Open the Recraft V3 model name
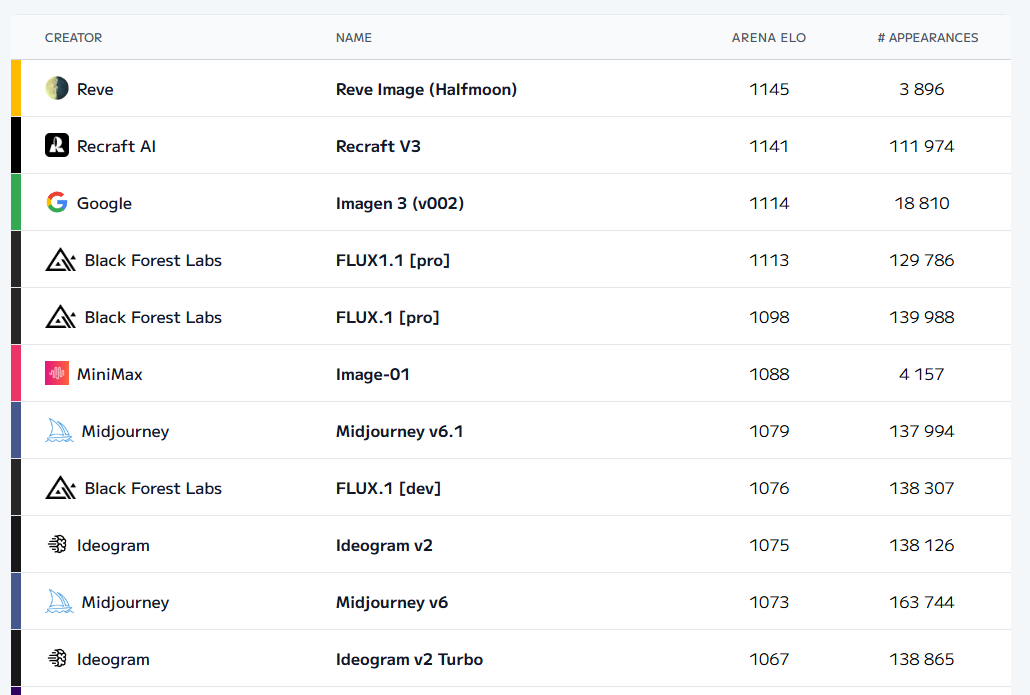 [378, 146]
